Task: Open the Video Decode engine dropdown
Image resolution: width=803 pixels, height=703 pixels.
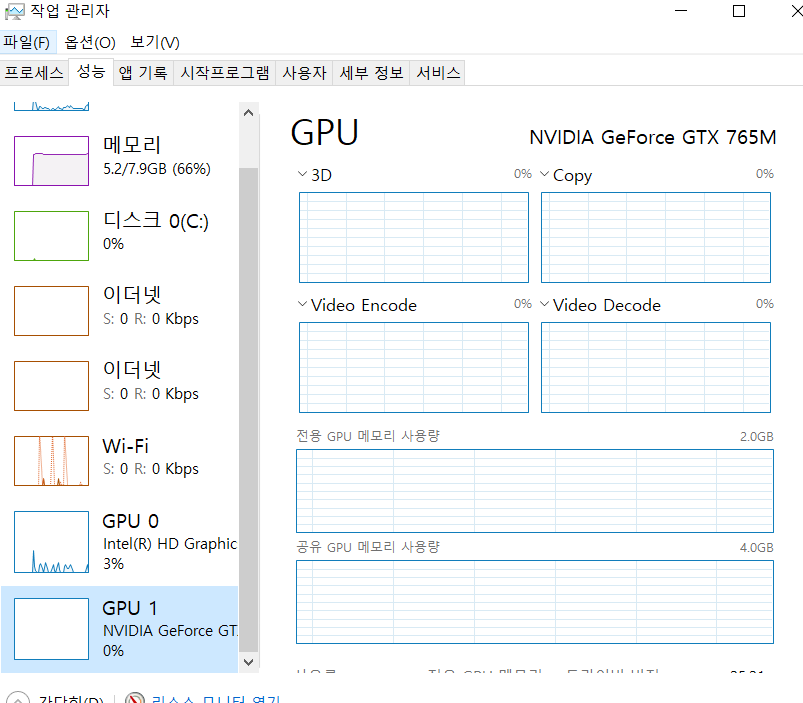Action: pos(545,304)
